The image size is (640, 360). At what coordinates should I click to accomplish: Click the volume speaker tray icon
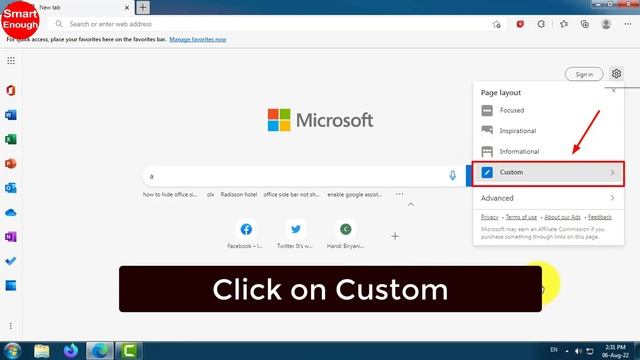click(x=578, y=351)
